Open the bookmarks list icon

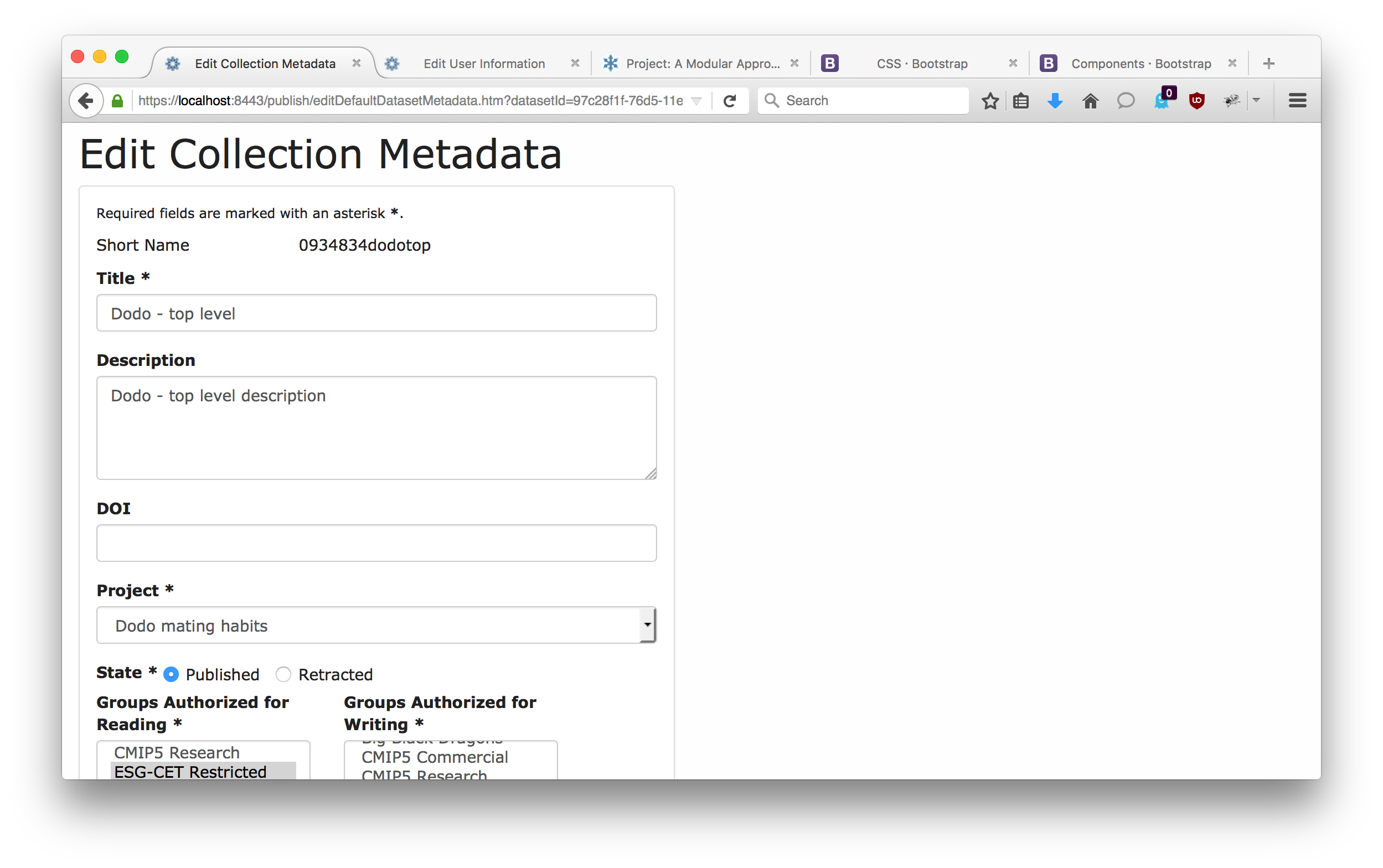pos(1021,101)
